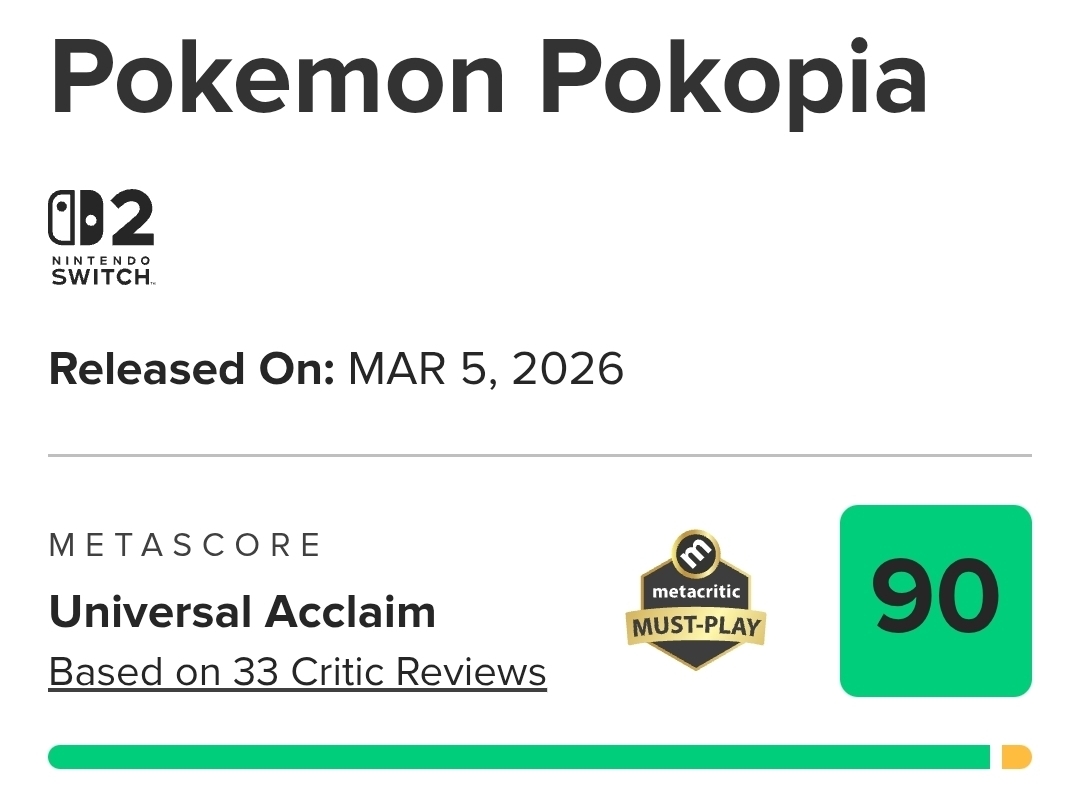Viewport: 1080px width, 801px height.
Task: Click the green 90 Metascore box
Action: click(935, 600)
